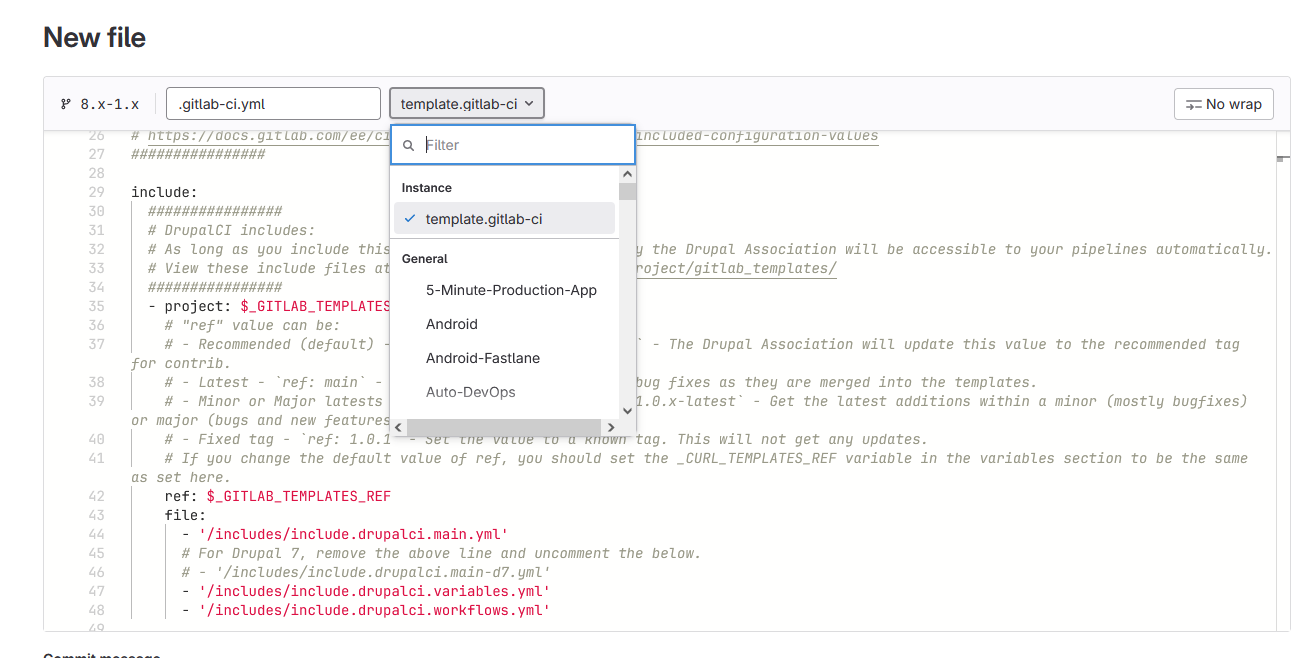Viewport: 1315px width, 658px height.
Task: Open the template.gitlab-ci dropdown
Action: (466, 103)
